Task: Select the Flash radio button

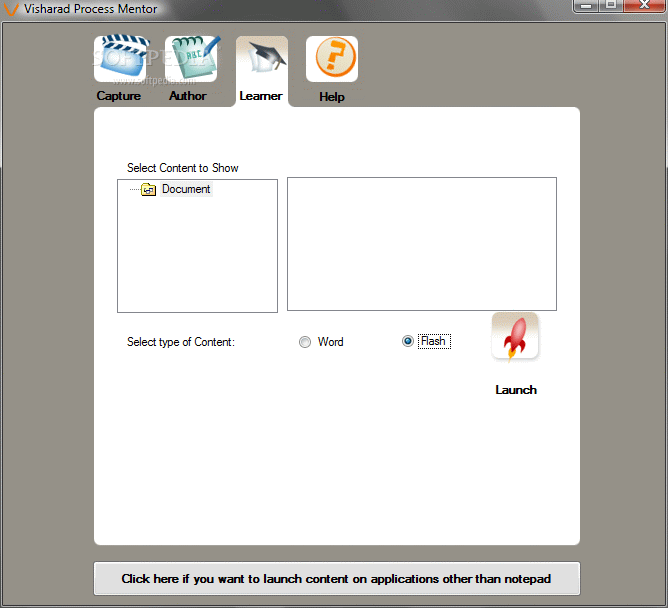Action: pyautogui.click(x=408, y=341)
